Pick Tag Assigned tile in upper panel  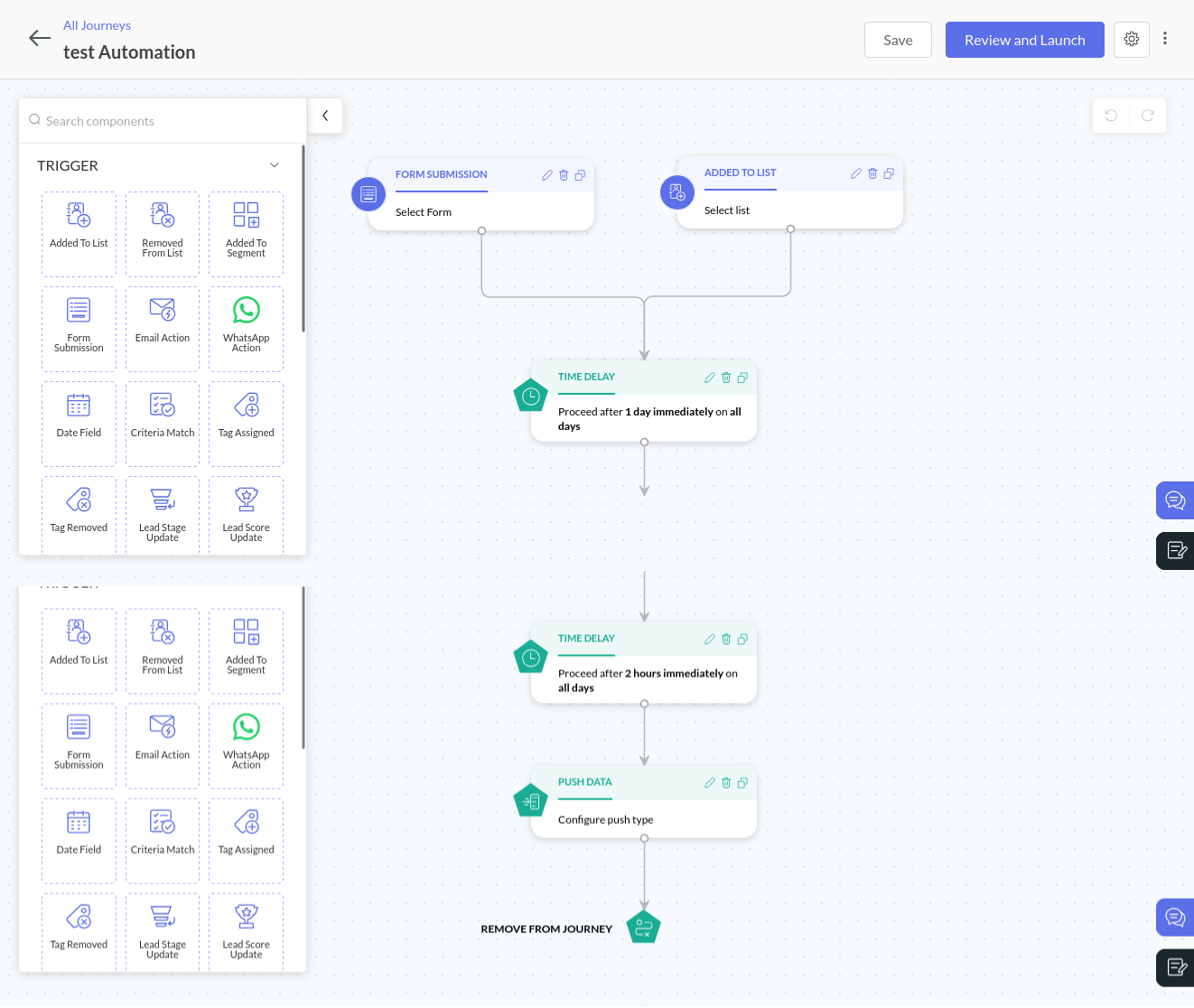pos(246,424)
